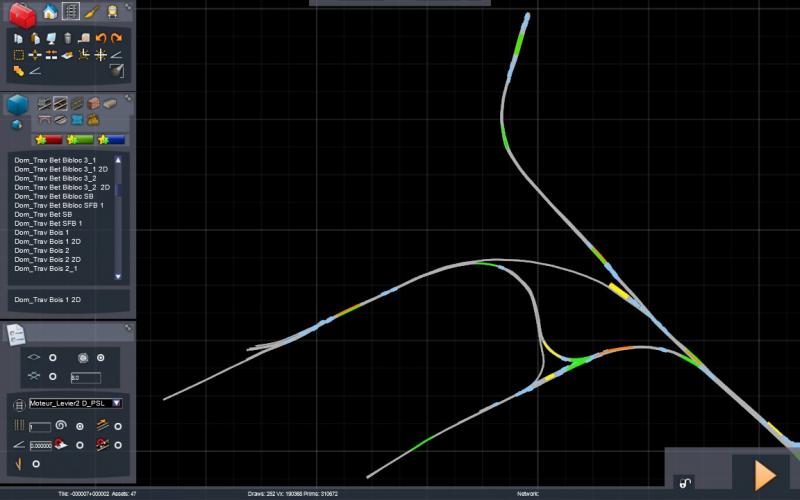The image size is (800, 500).
Task: Click the red brick wall object icon
Action: tap(93, 104)
